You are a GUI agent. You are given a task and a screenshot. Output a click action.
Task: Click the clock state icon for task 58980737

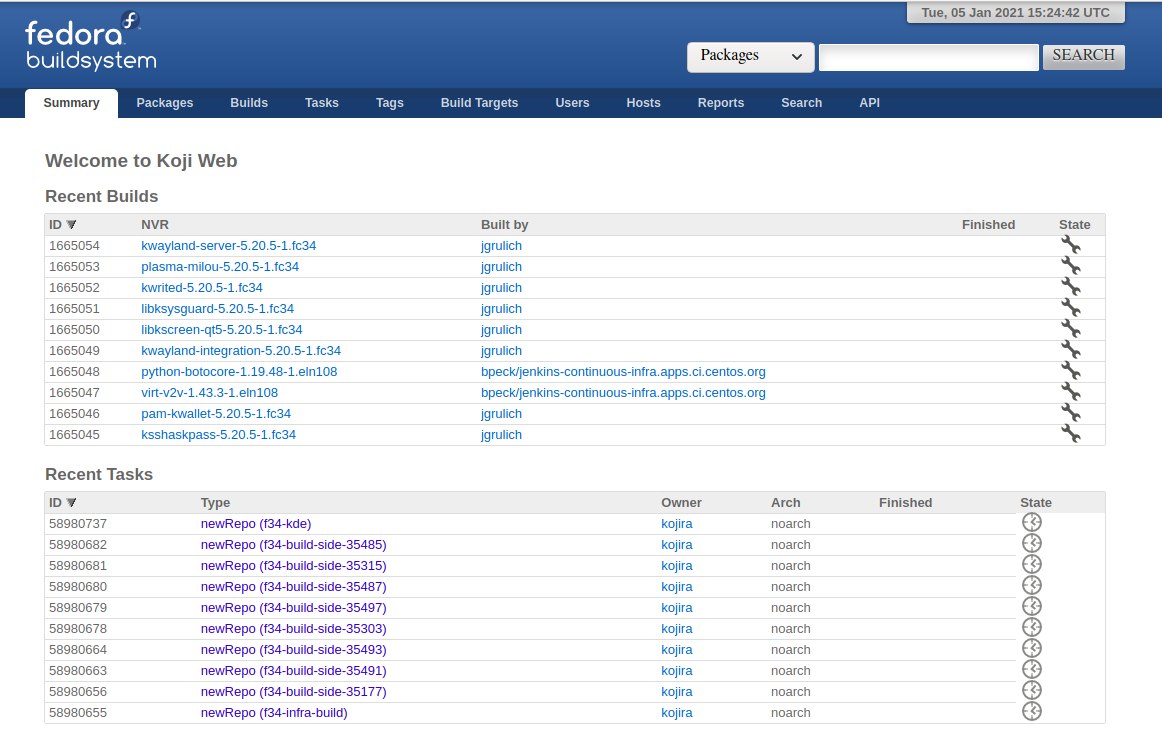1032,523
